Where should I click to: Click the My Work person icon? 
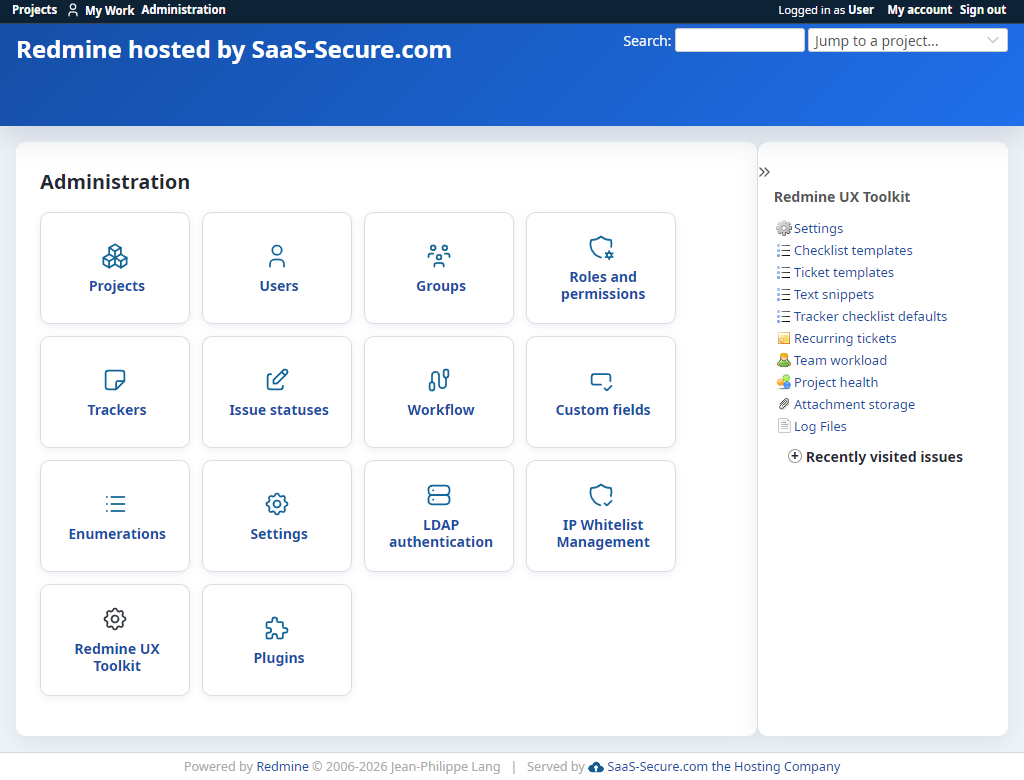[x=73, y=10]
